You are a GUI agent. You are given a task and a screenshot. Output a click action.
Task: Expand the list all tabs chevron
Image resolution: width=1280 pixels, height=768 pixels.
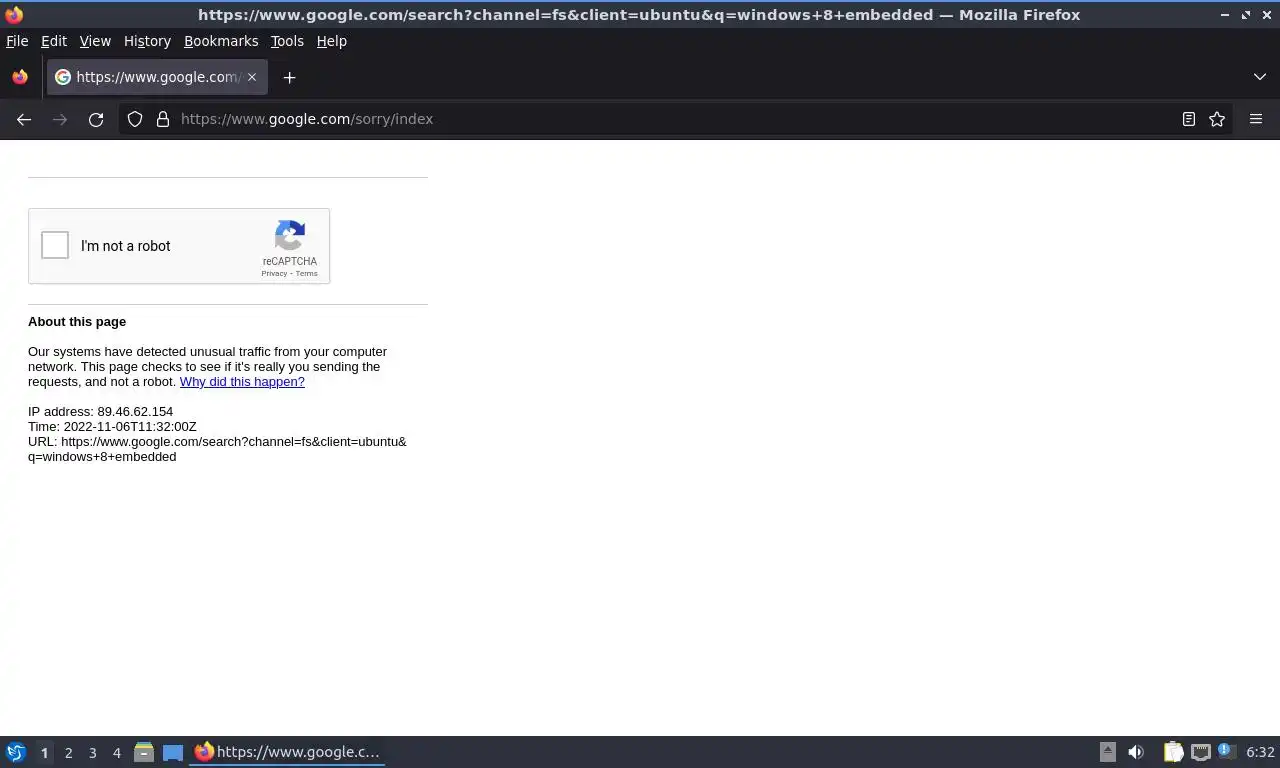pyautogui.click(x=1260, y=77)
